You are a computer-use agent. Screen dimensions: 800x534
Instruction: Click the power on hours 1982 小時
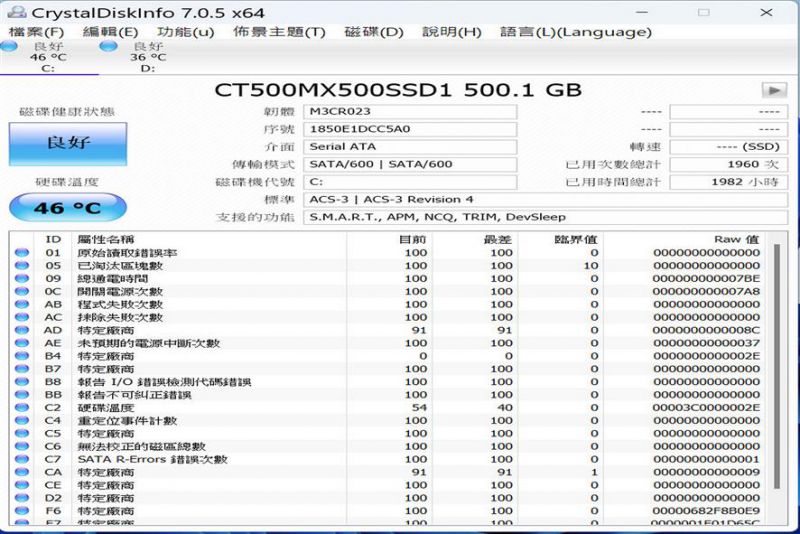(729, 182)
